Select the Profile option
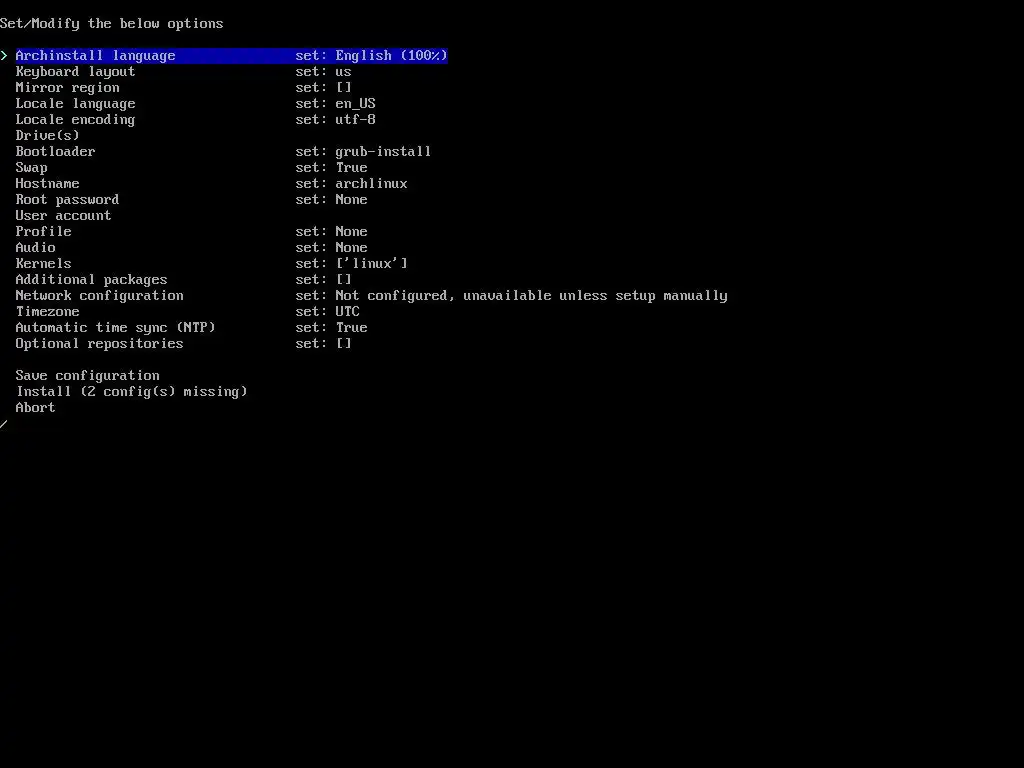Image resolution: width=1024 pixels, height=768 pixels. (x=43, y=232)
